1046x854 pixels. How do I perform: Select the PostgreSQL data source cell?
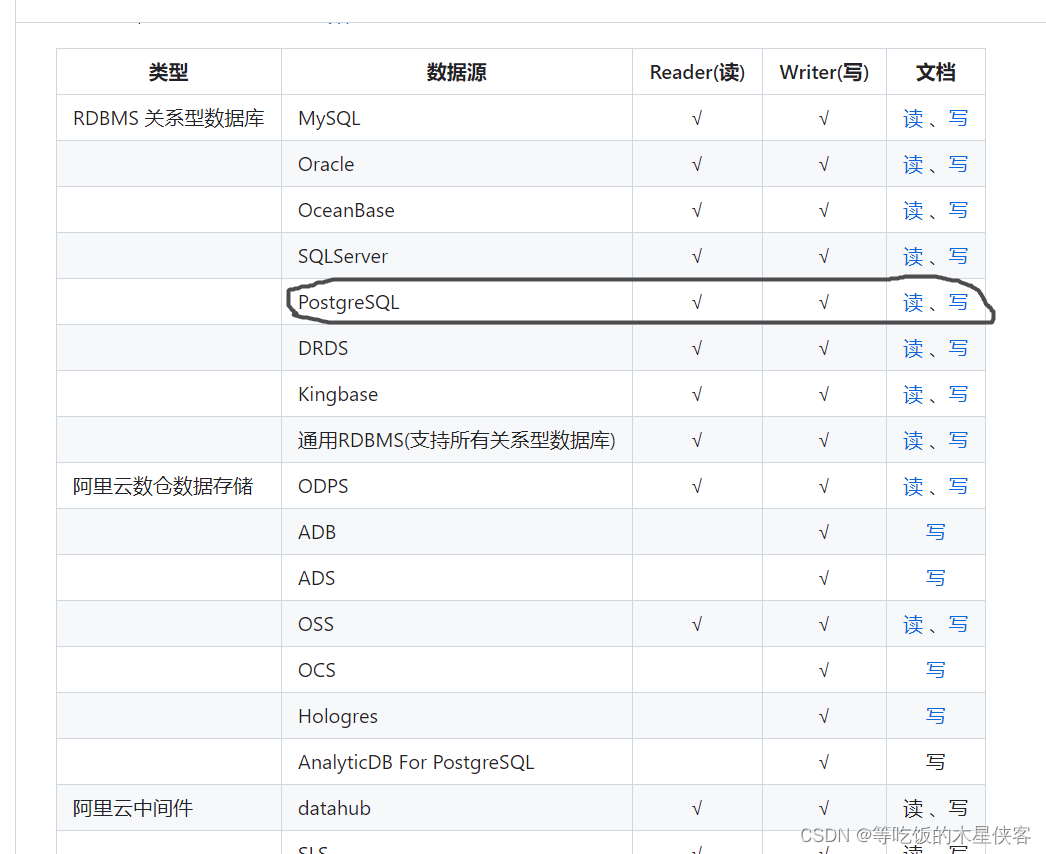pos(457,302)
